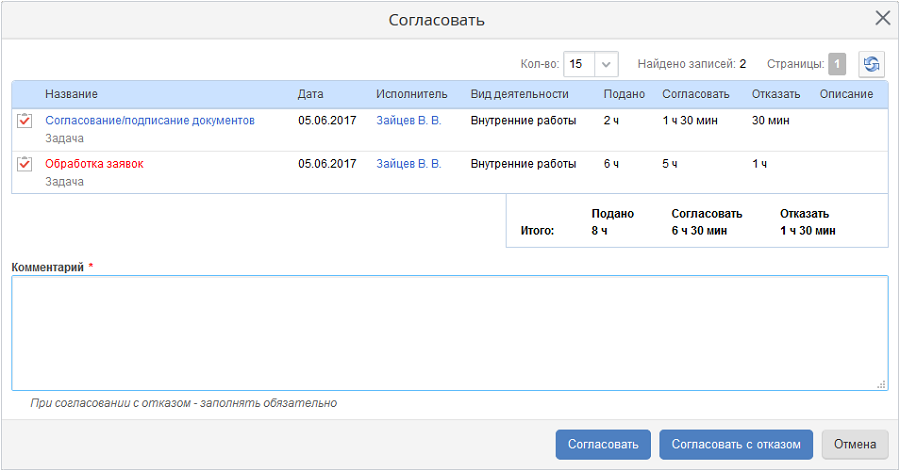Close the Согласовать dialog with the X
The height and width of the screenshot is (471, 900).
(x=882, y=18)
